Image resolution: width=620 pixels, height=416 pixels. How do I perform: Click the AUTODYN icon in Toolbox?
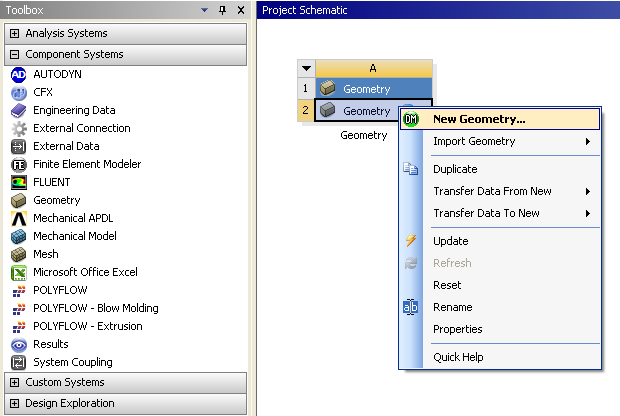pyautogui.click(x=19, y=74)
